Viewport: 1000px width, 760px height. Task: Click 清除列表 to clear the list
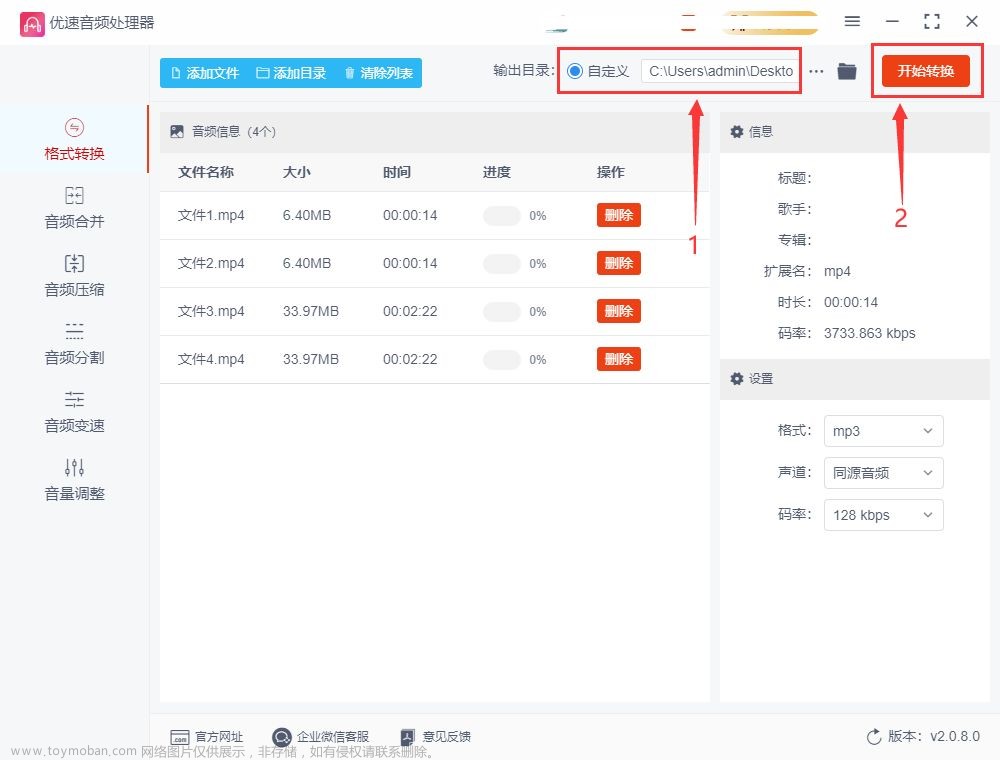[x=379, y=73]
